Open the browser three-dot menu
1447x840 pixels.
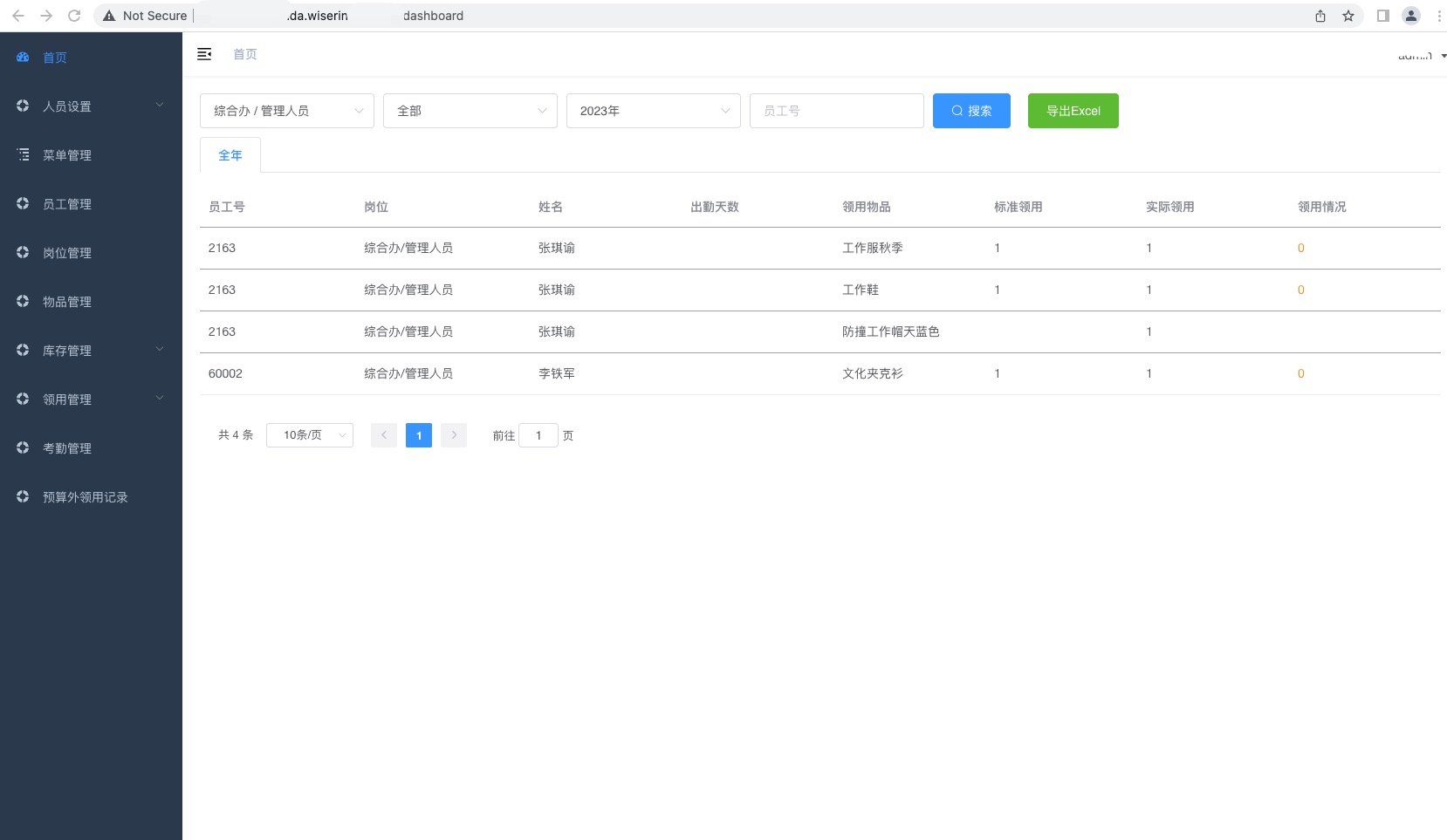click(1439, 16)
